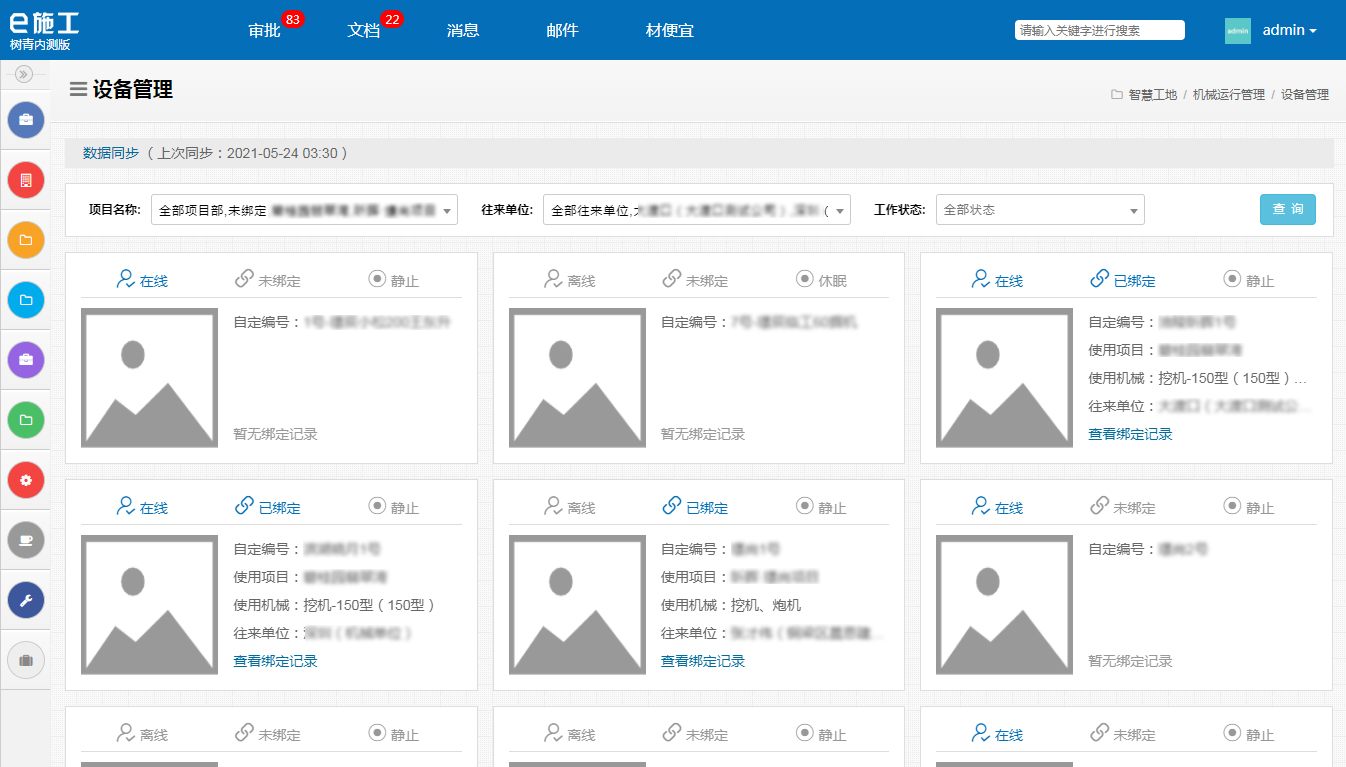Open the dark blue wrench sidebar icon
The height and width of the screenshot is (767, 1346).
click(25, 600)
